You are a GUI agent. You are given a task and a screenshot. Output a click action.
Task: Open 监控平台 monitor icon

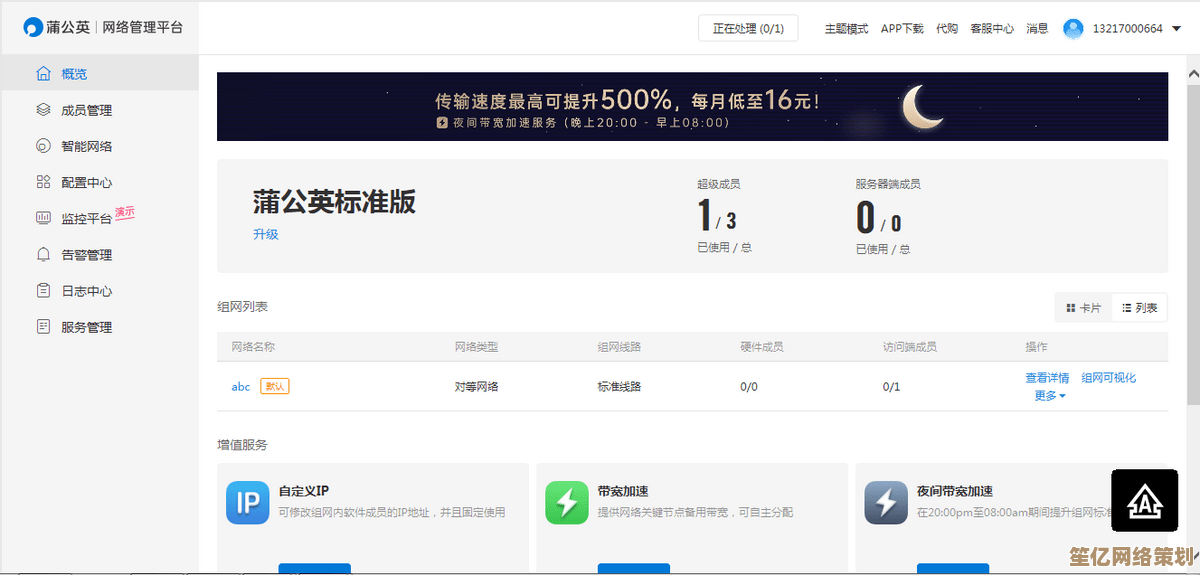point(43,218)
